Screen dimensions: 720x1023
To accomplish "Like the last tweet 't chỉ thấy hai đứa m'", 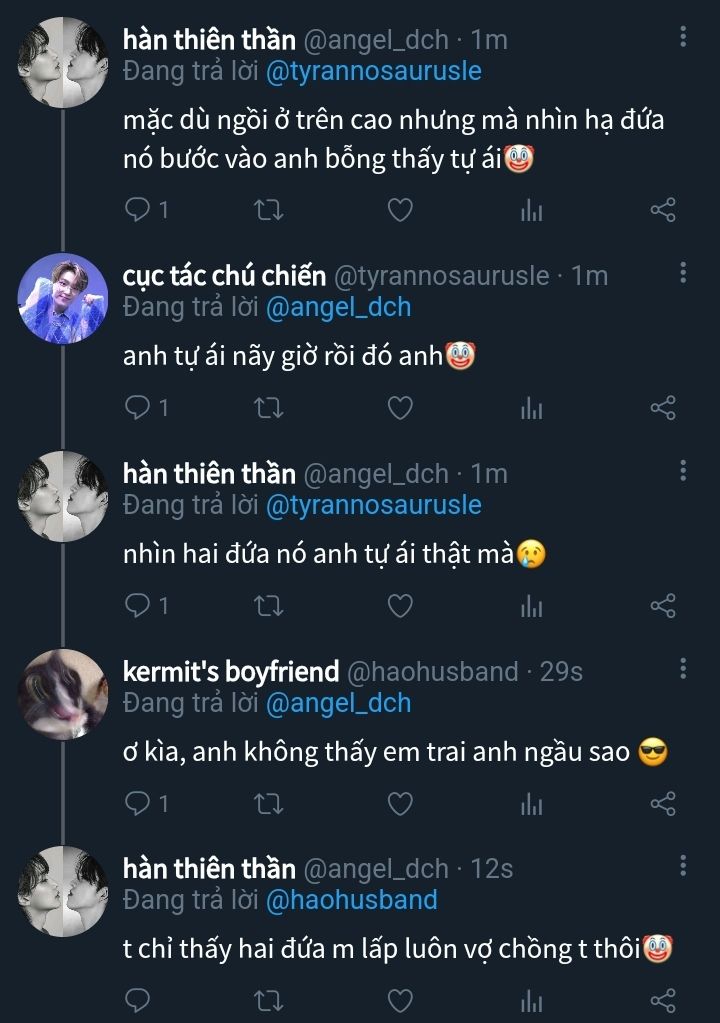I will (x=400, y=1000).
